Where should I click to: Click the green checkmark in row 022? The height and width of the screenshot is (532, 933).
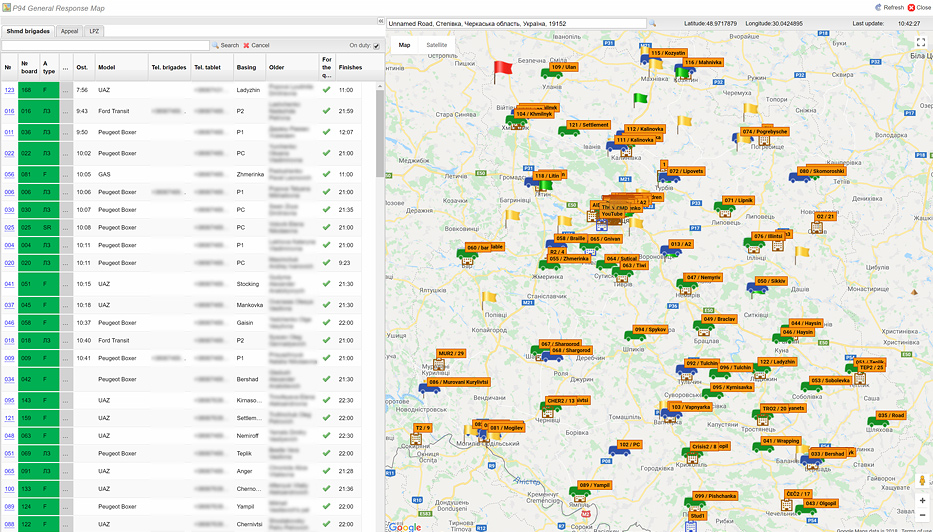[x=327, y=153]
